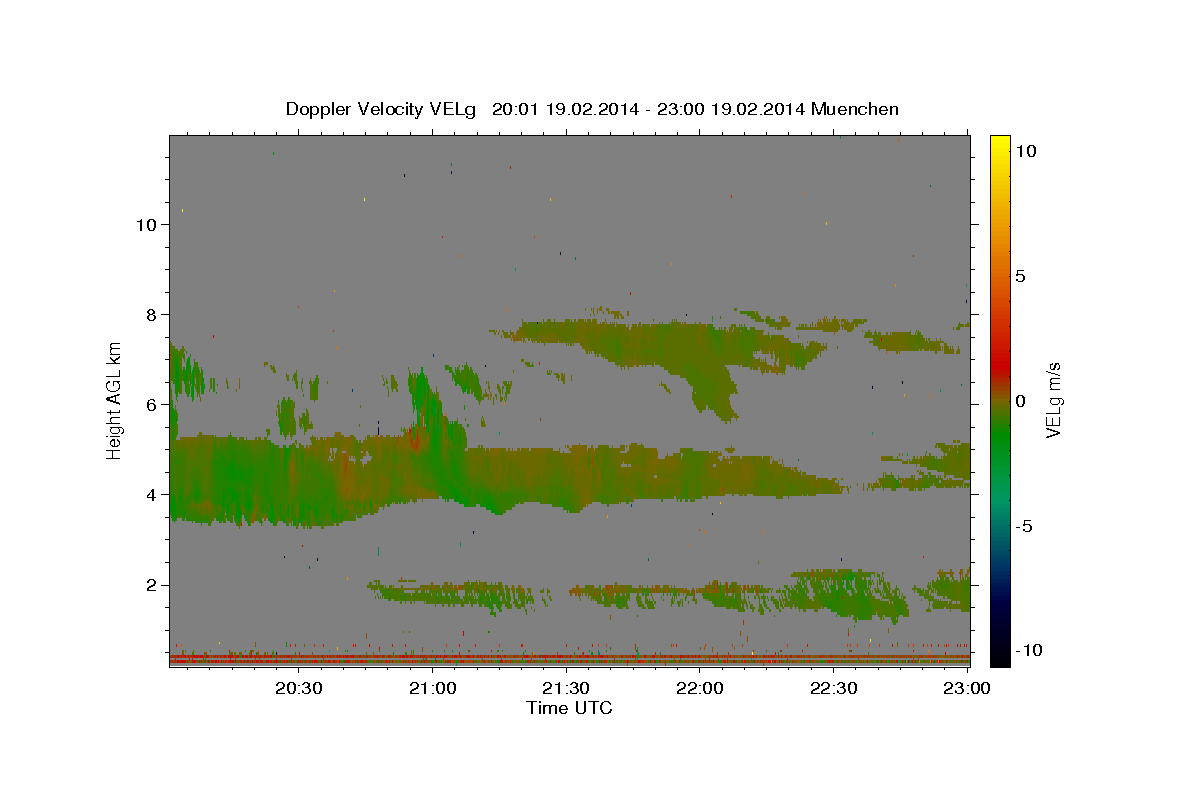
Task: Click the 'Muenchen' station name in title
Action: click(x=855, y=109)
